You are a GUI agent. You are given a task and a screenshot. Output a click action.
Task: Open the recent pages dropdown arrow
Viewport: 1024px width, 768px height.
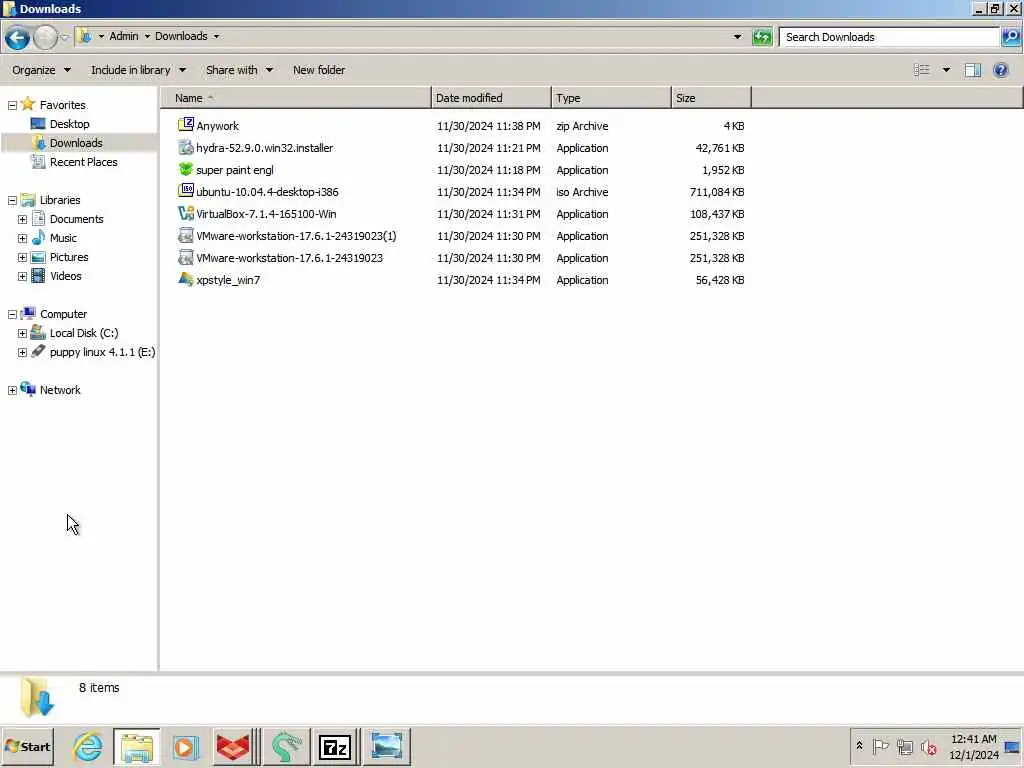[x=63, y=37]
